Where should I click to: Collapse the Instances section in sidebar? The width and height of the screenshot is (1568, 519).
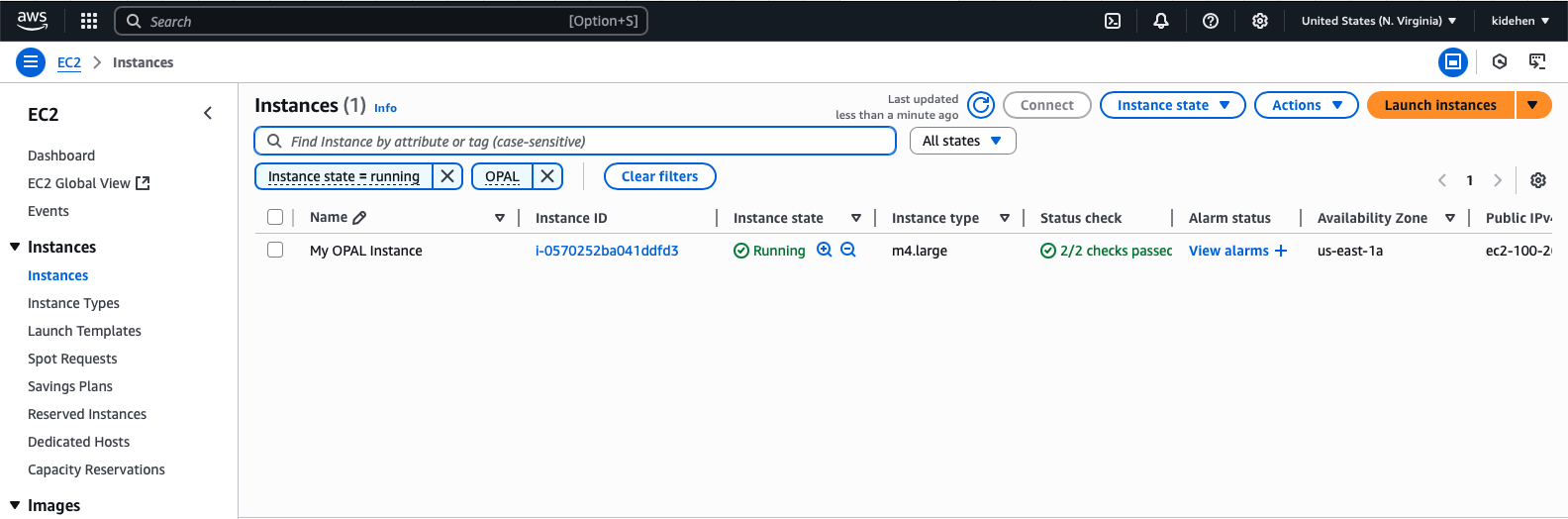click(x=15, y=247)
